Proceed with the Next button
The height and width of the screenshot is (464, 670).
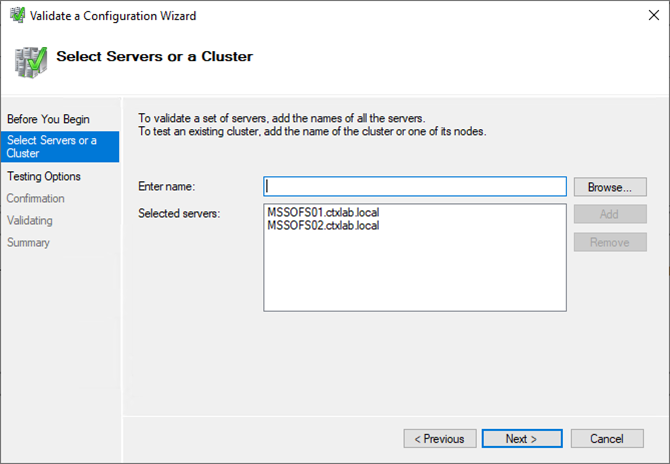pyautogui.click(x=521, y=438)
